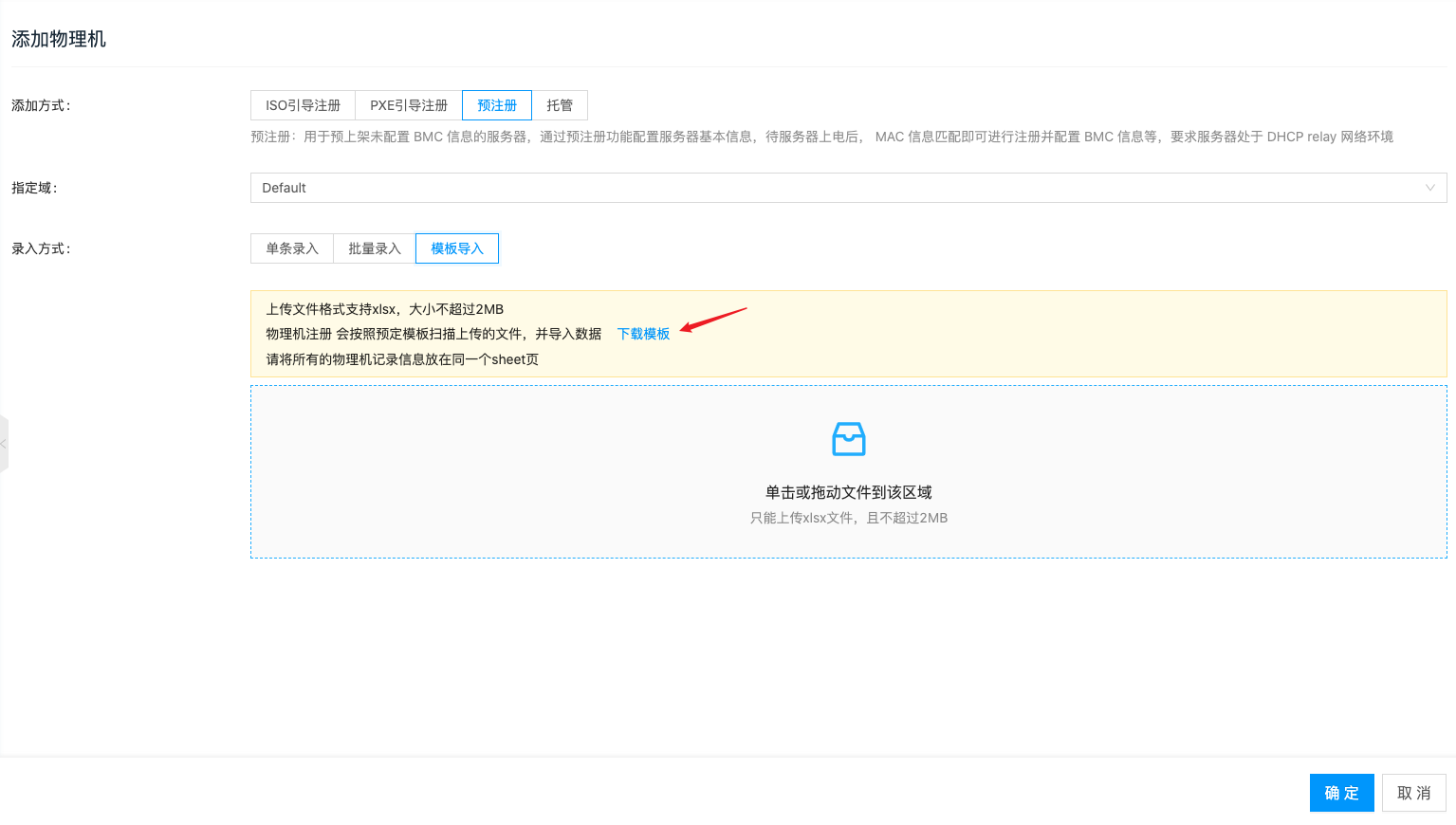
Task: Click the 上传文件格式支持xlsx notice line
Action: (x=384, y=309)
